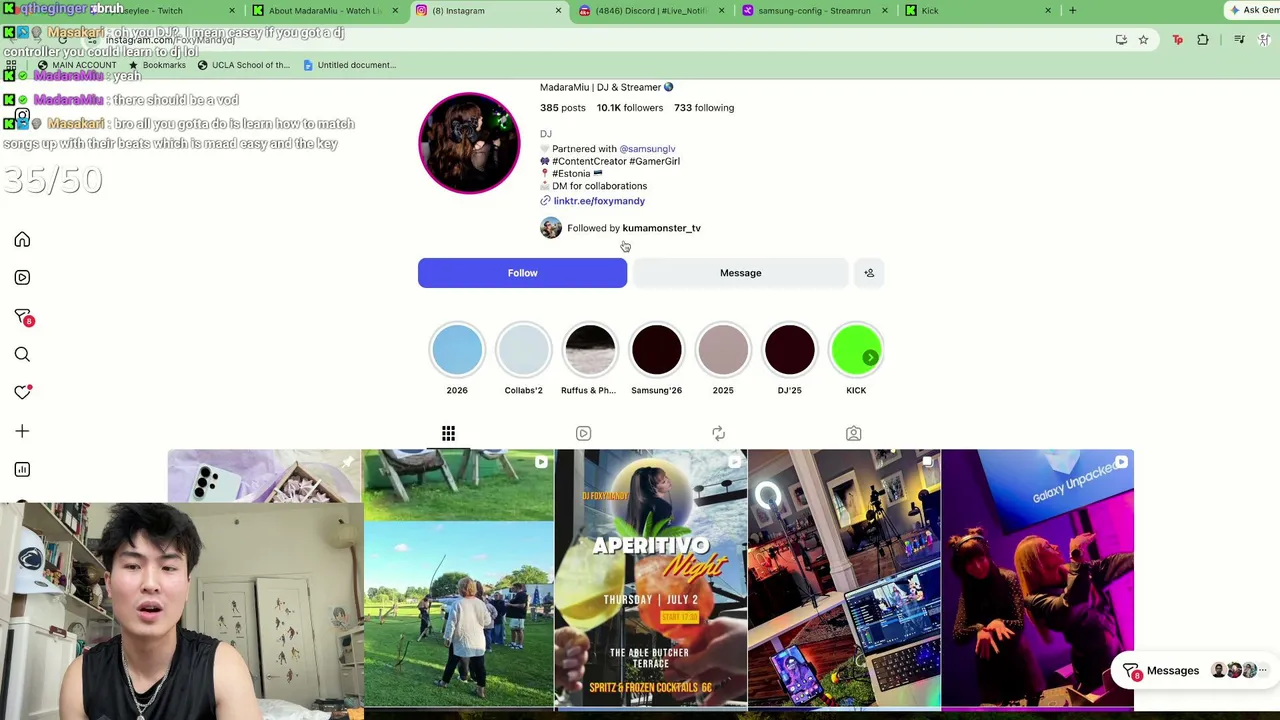Image resolution: width=1280 pixels, height=720 pixels.
Task: Open the KICK story highlight
Action: pyautogui.click(x=856, y=350)
